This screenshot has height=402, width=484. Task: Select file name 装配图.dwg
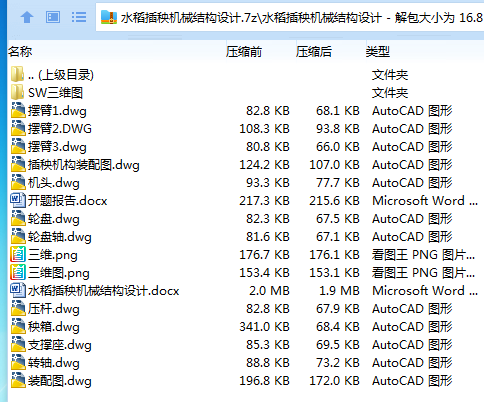[60, 381]
